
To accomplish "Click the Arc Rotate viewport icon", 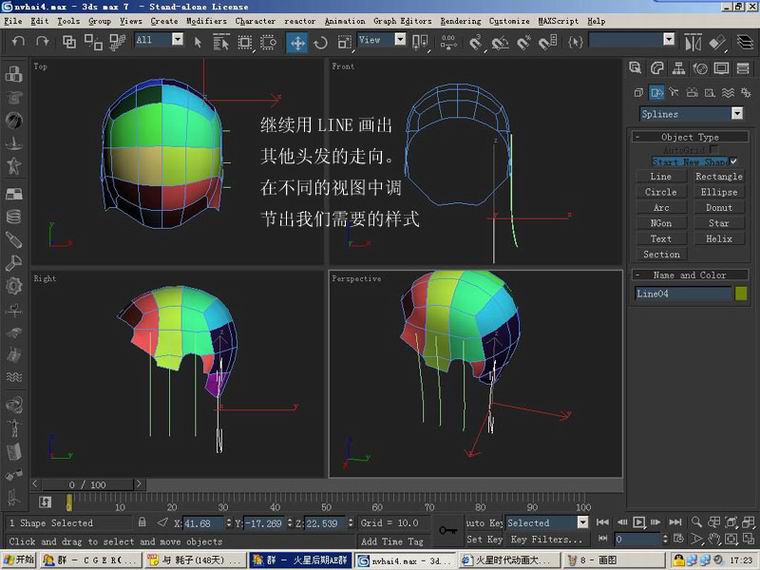I will (x=731, y=538).
